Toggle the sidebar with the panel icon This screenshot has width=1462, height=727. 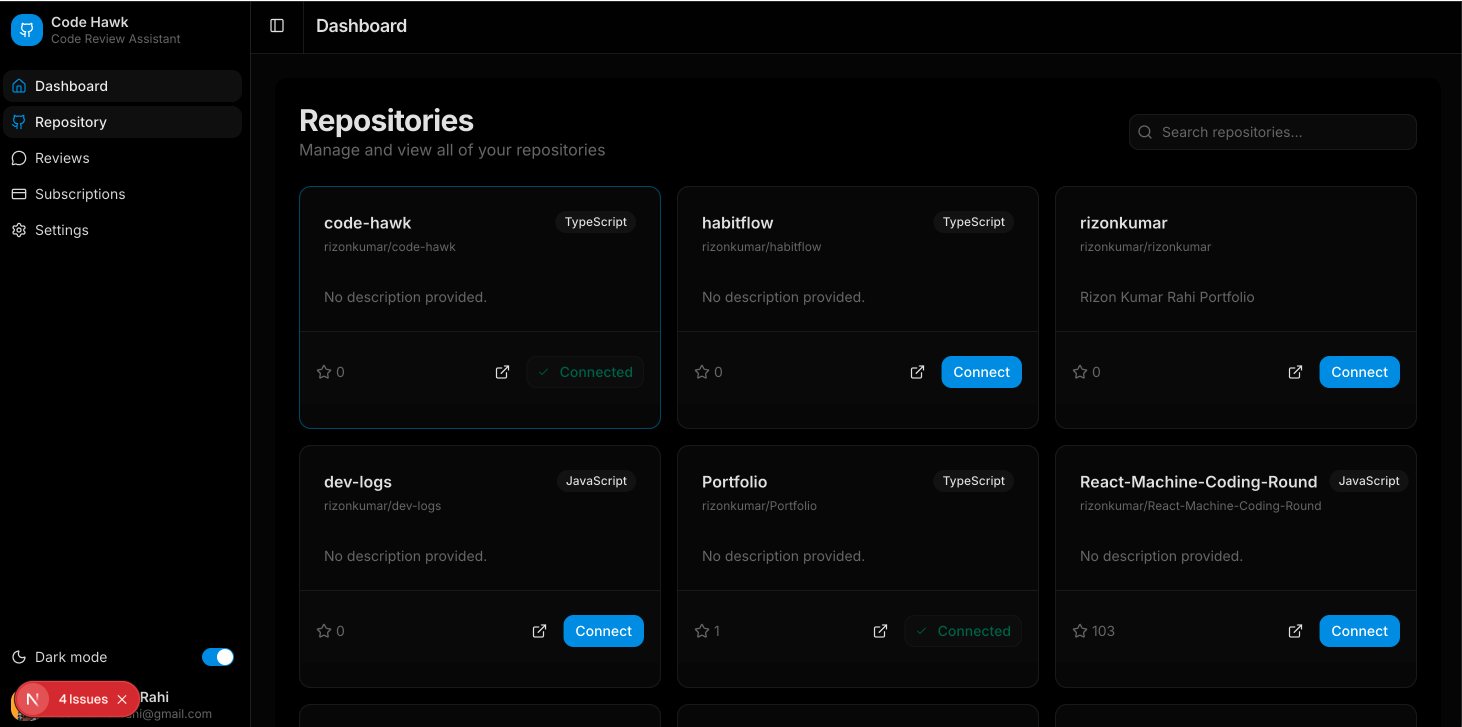pos(276,26)
